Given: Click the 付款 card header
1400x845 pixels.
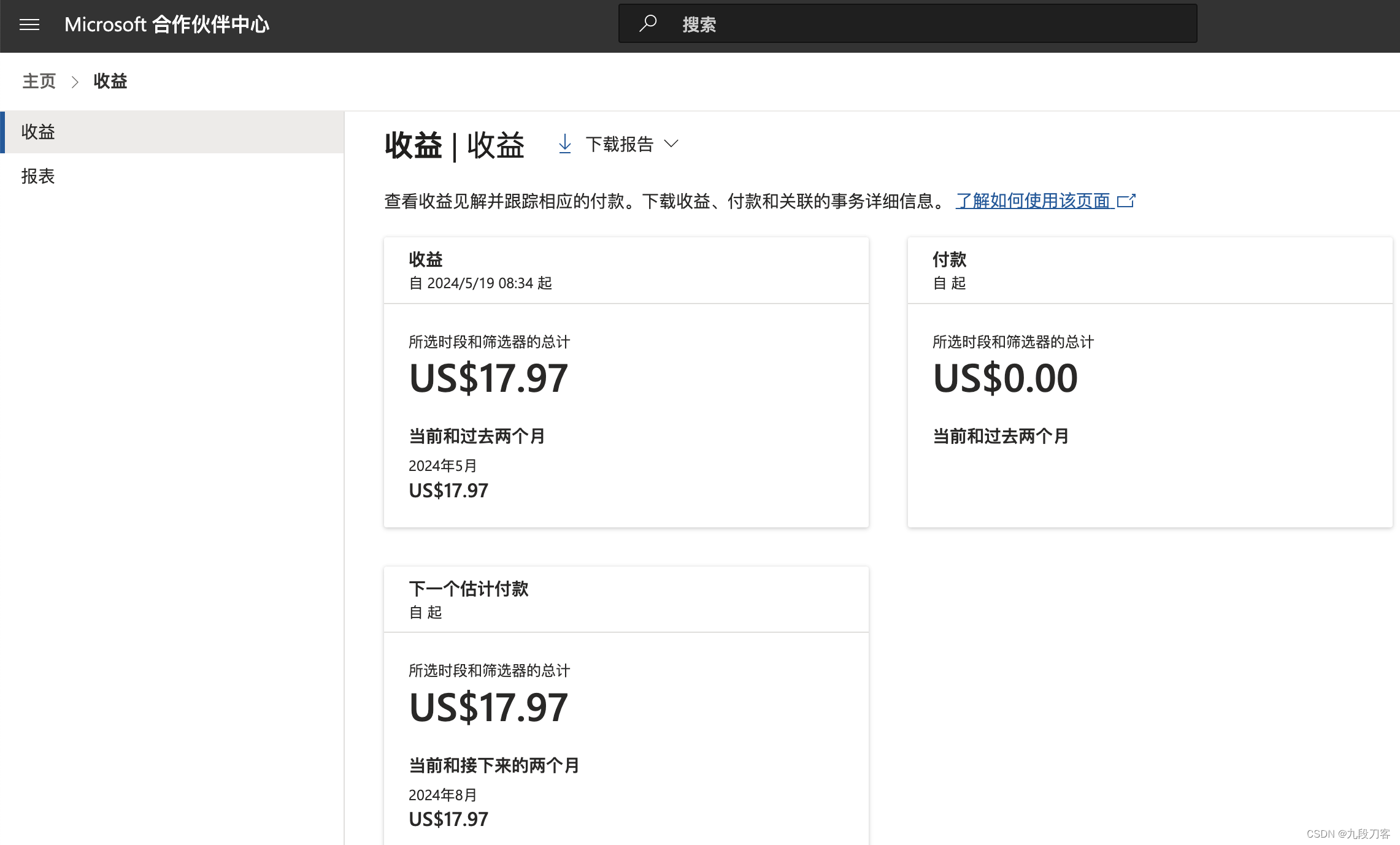Looking at the screenshot, I should (949, 259).
